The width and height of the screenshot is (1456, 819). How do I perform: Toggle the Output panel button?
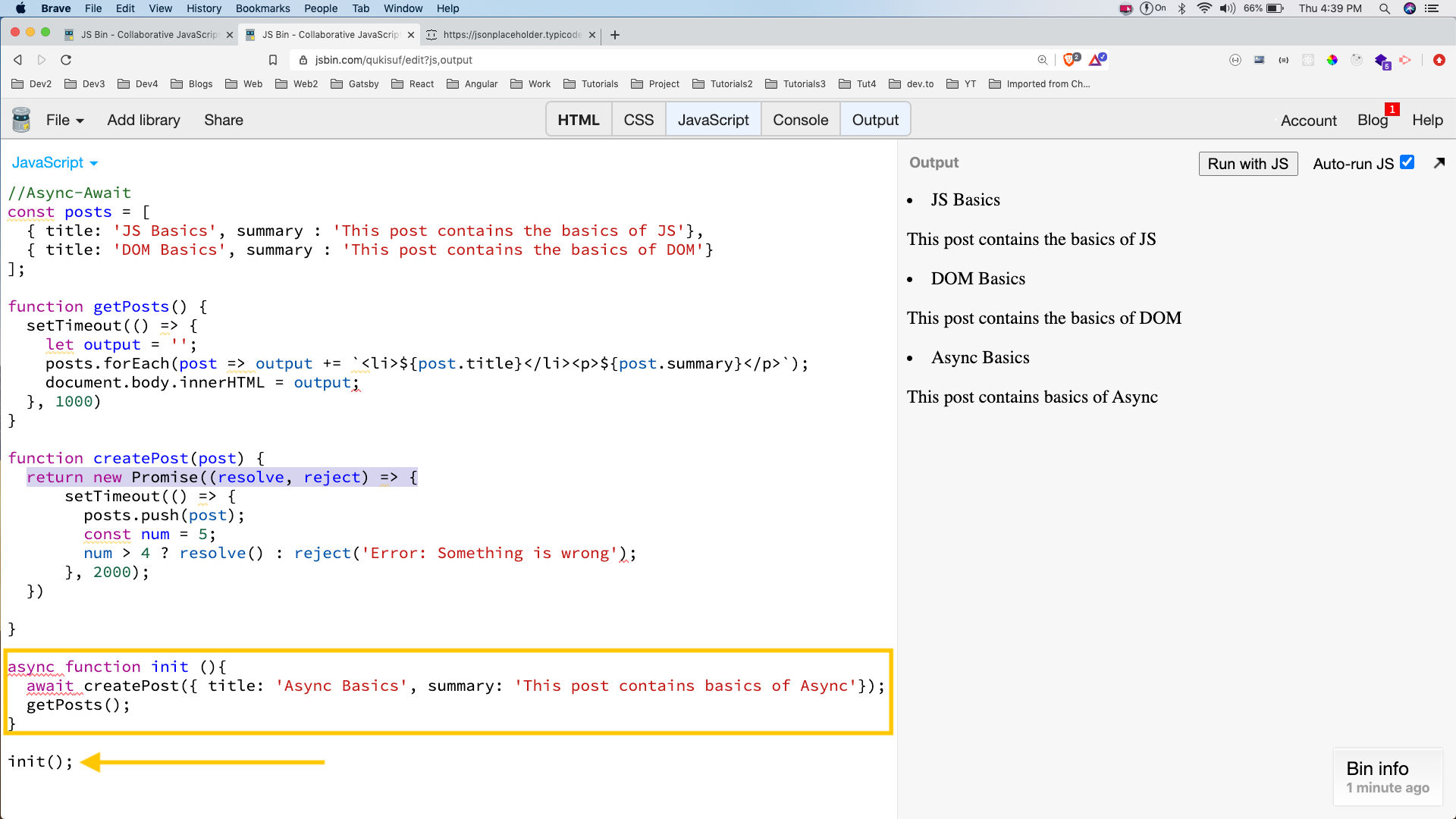pyautogui.click(x=875, y=120)
